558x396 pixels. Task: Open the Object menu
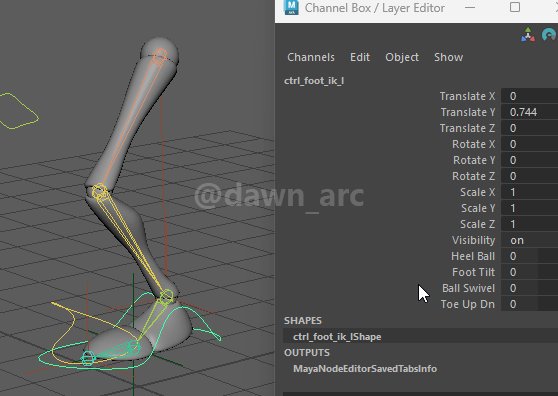click(402, 57)
